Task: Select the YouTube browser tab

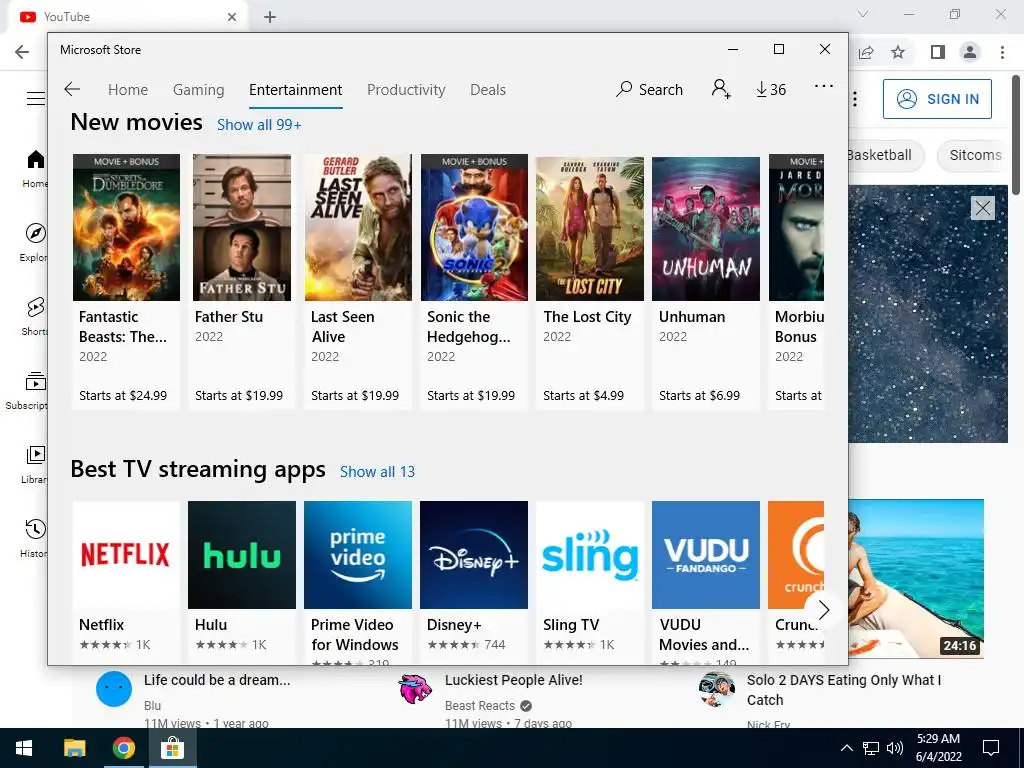Action: pos(128,17)
